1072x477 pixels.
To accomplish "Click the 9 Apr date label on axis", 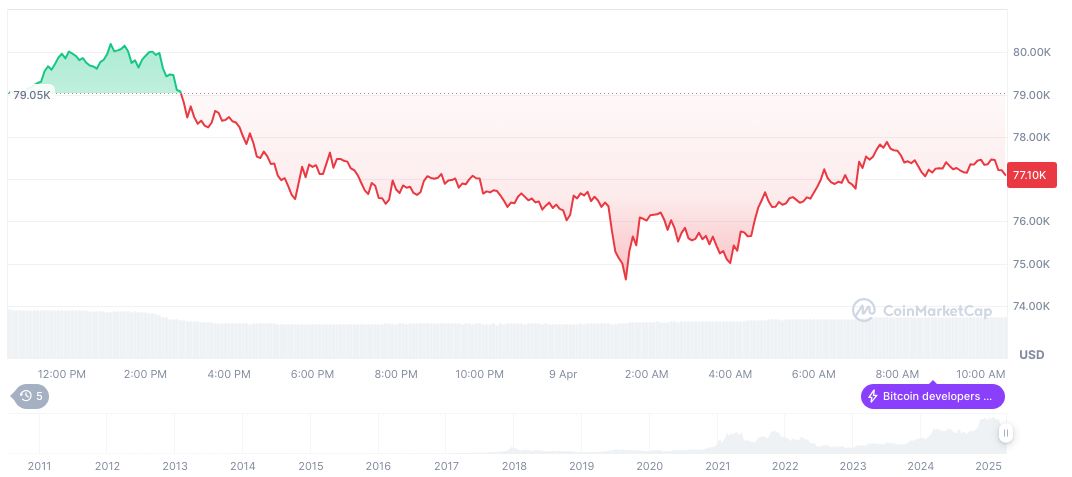I will coord(563,374).
